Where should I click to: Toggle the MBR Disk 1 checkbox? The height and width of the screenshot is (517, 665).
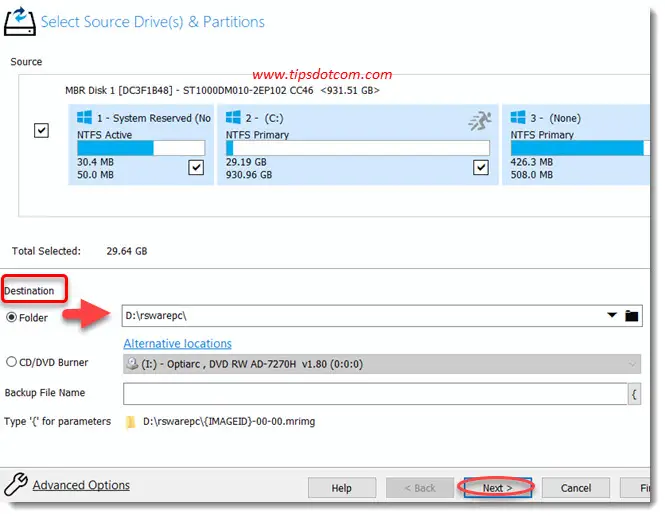tap(41, 130)
